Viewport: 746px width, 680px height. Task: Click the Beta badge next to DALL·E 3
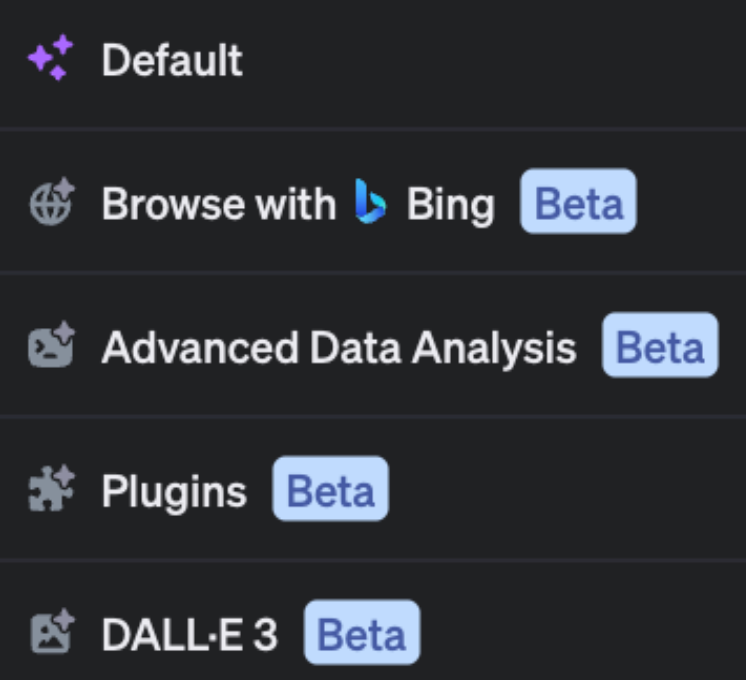[362, 634]
